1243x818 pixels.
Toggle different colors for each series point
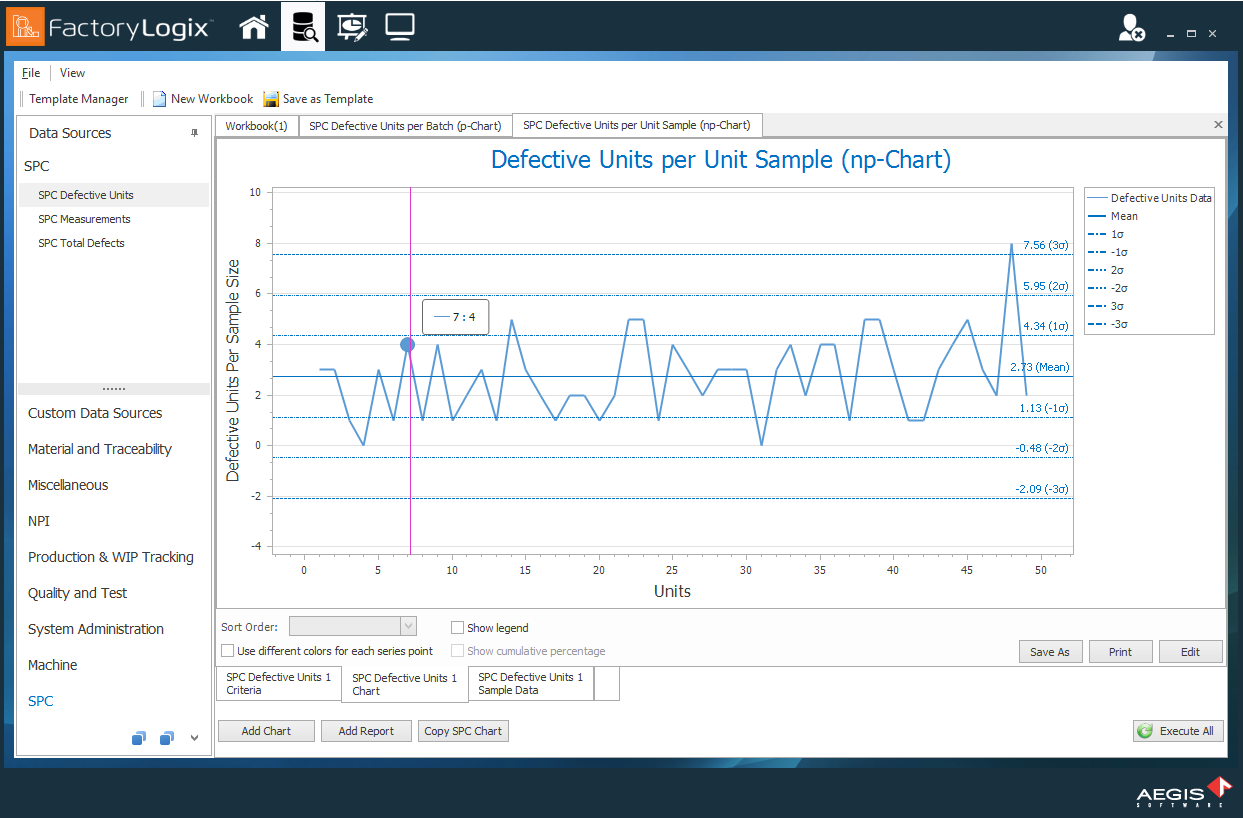pyautogui.click(x=227, y=651)
